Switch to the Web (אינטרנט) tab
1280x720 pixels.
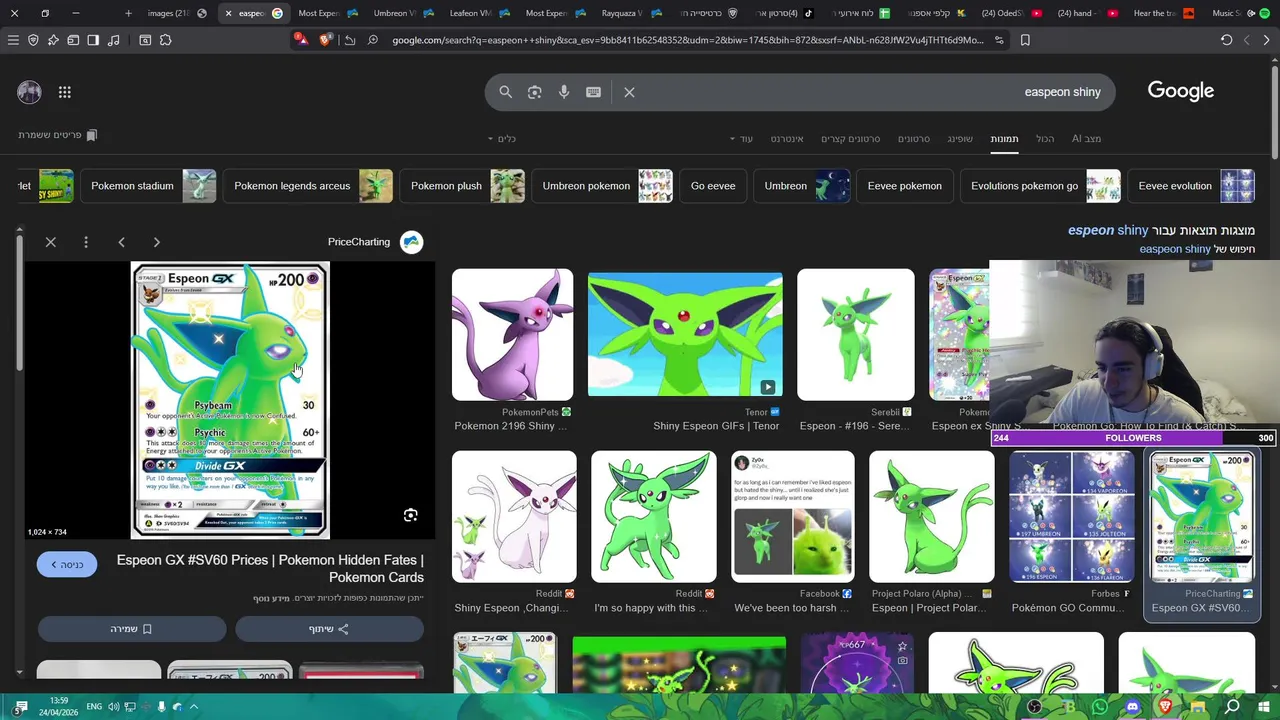(x=787, y=139)
